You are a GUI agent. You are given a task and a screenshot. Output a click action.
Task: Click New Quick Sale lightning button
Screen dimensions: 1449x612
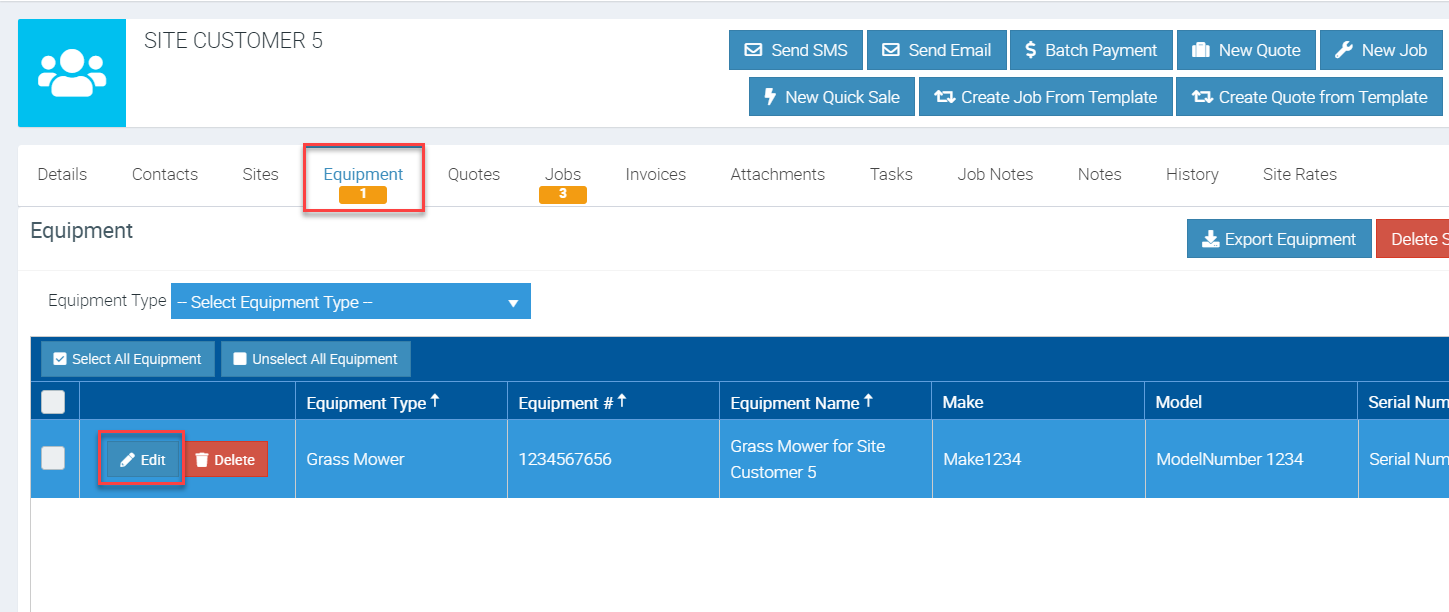pyautogui.click(x=831, y=97)
